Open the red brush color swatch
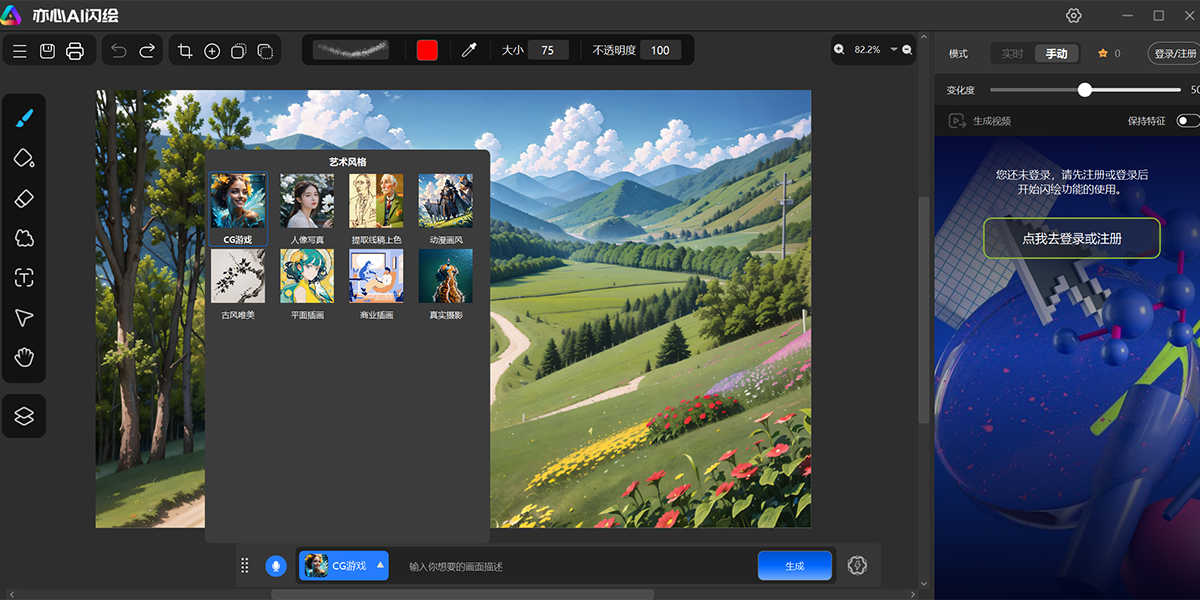This screenshot has height=600, width=1200. tap(427, 51)
